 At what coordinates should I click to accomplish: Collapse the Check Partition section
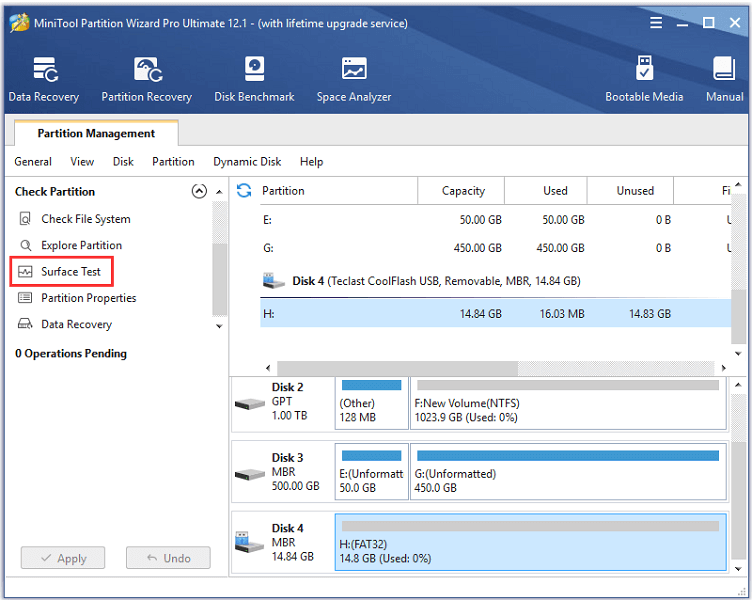(x=199, y=191)
